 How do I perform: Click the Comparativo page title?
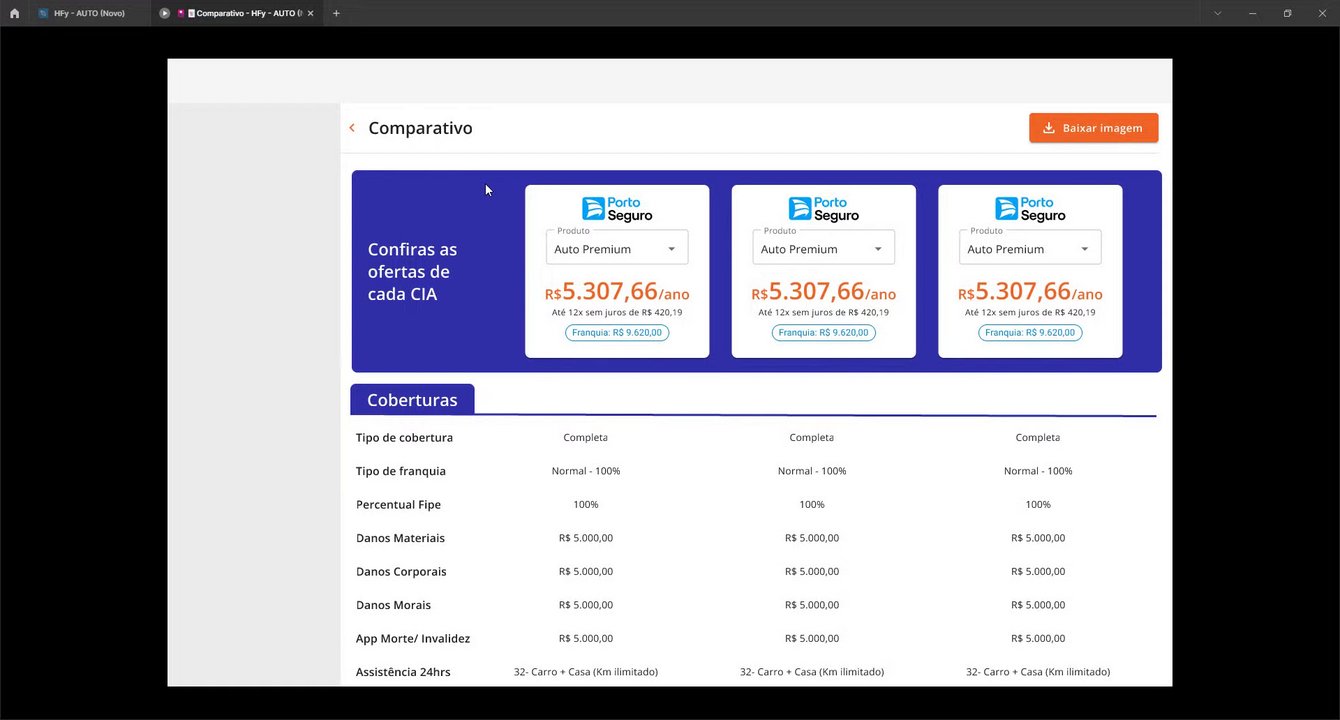tap(420, 128)
